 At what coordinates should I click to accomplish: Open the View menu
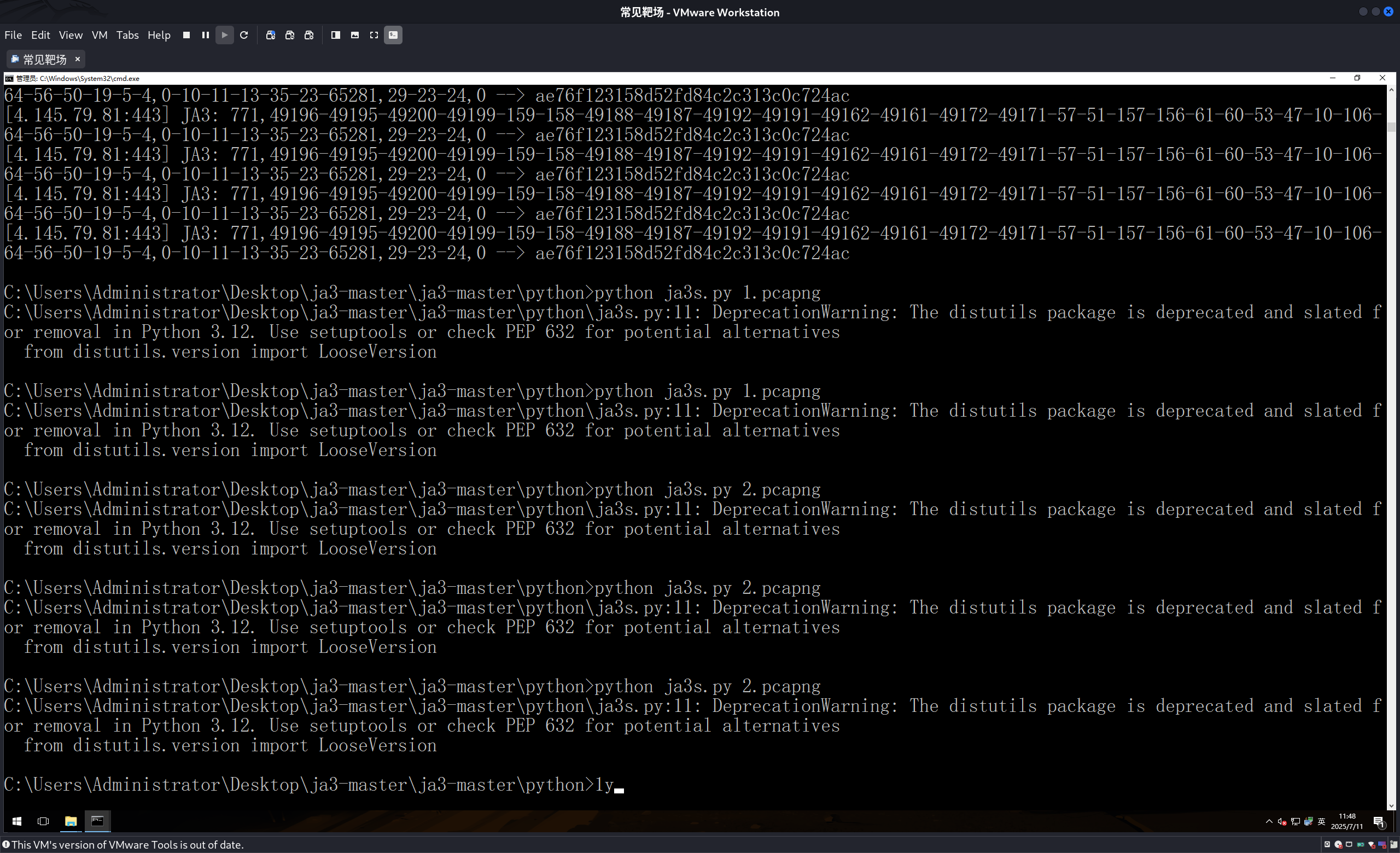tap(71, 35)
